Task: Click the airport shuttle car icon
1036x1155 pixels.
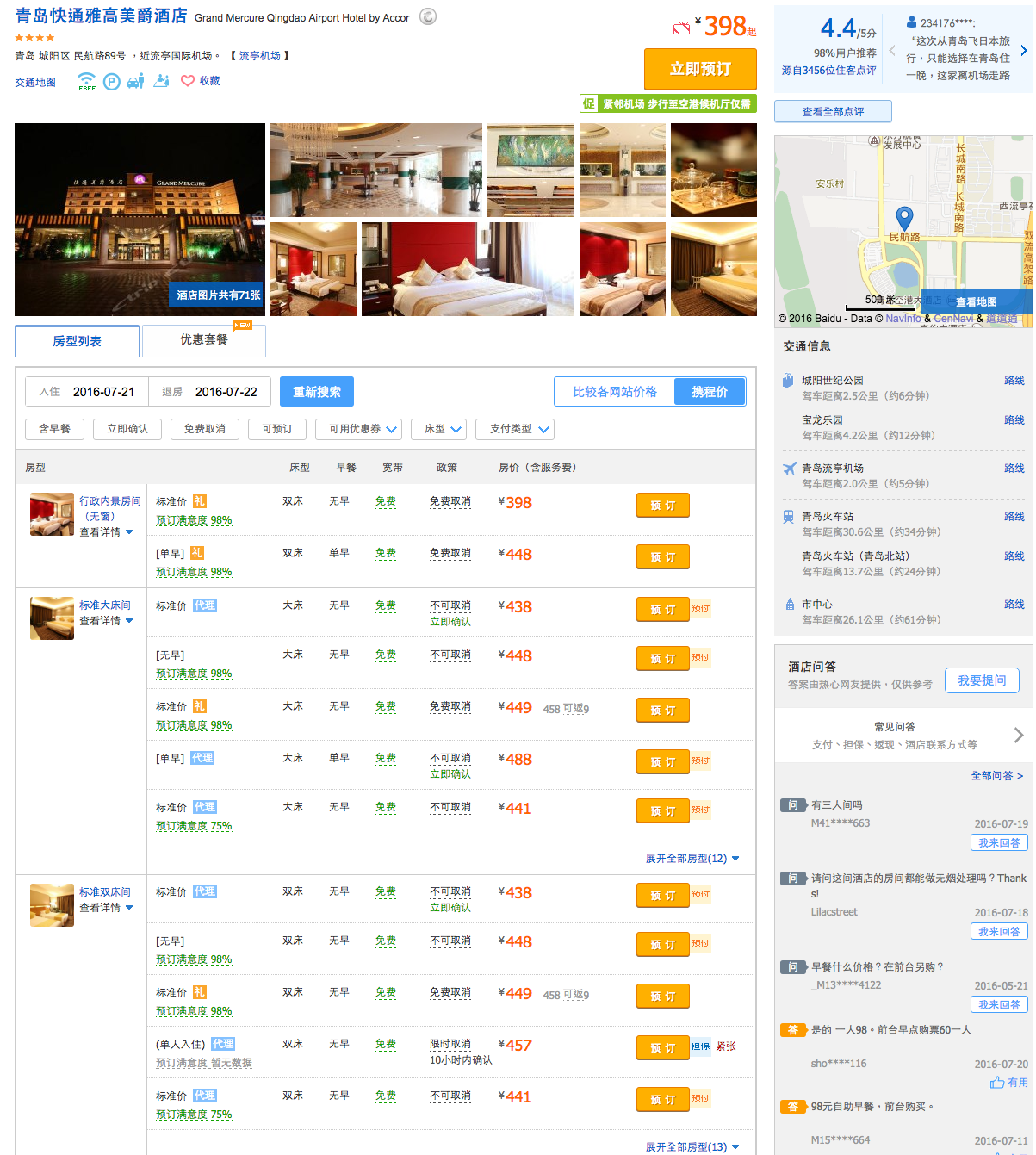Action: [136, 82]
